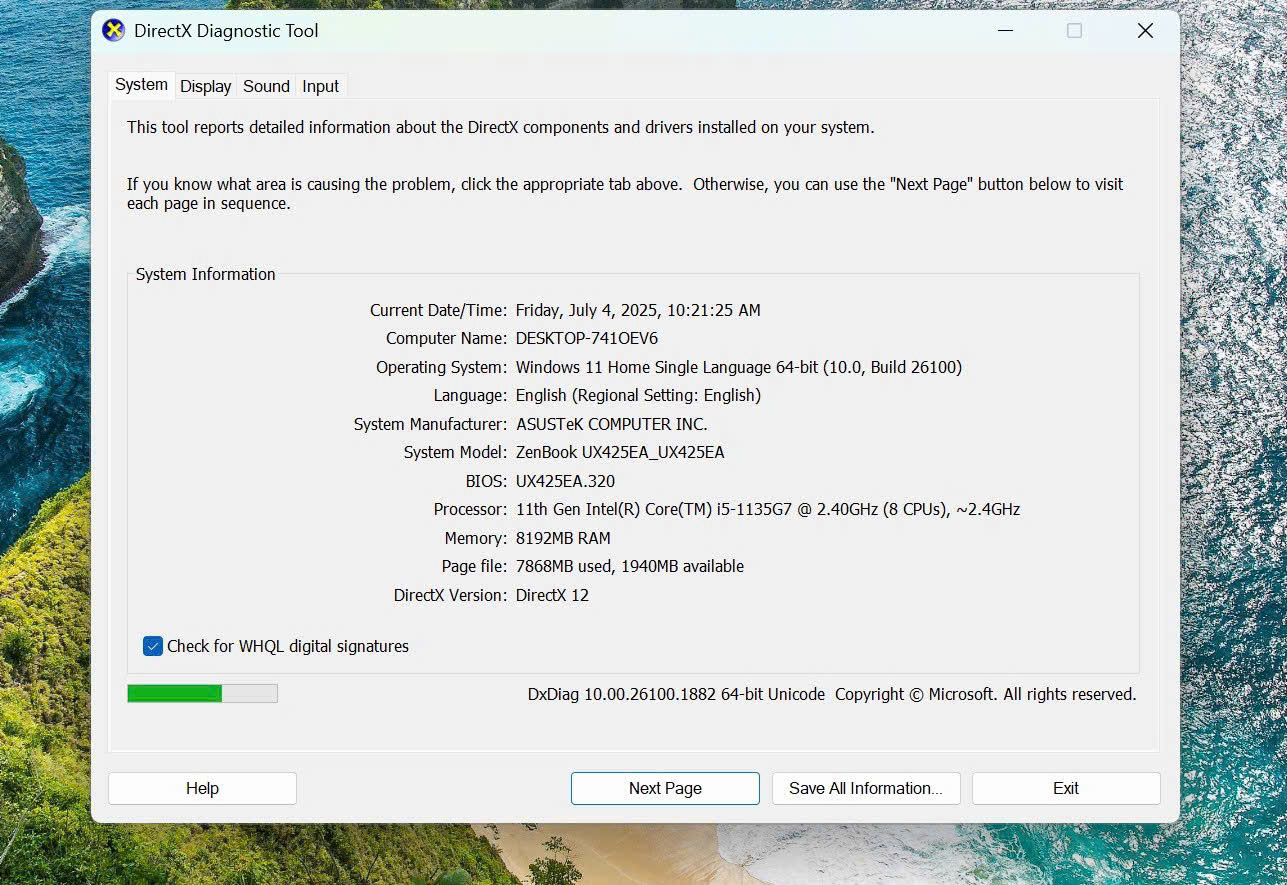Screen dimensions: 1287x885
Task: Click the English language regional setting value
Action: [x=638, y=395]
